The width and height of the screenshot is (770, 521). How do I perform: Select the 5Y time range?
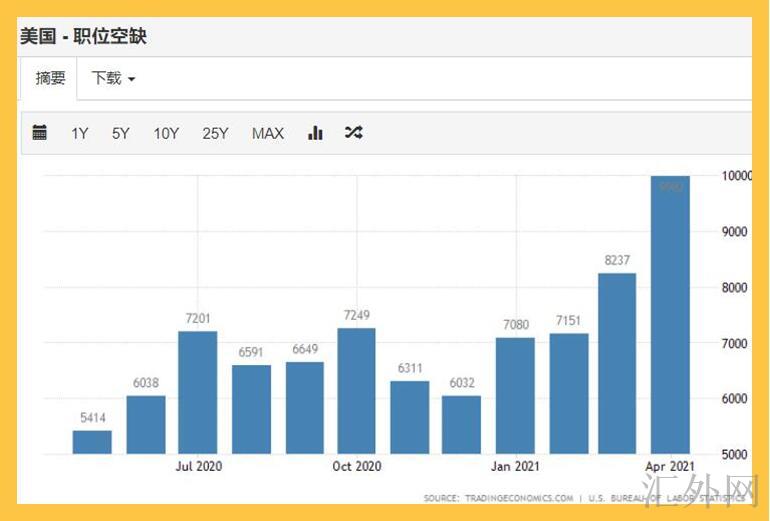(121, 133)
